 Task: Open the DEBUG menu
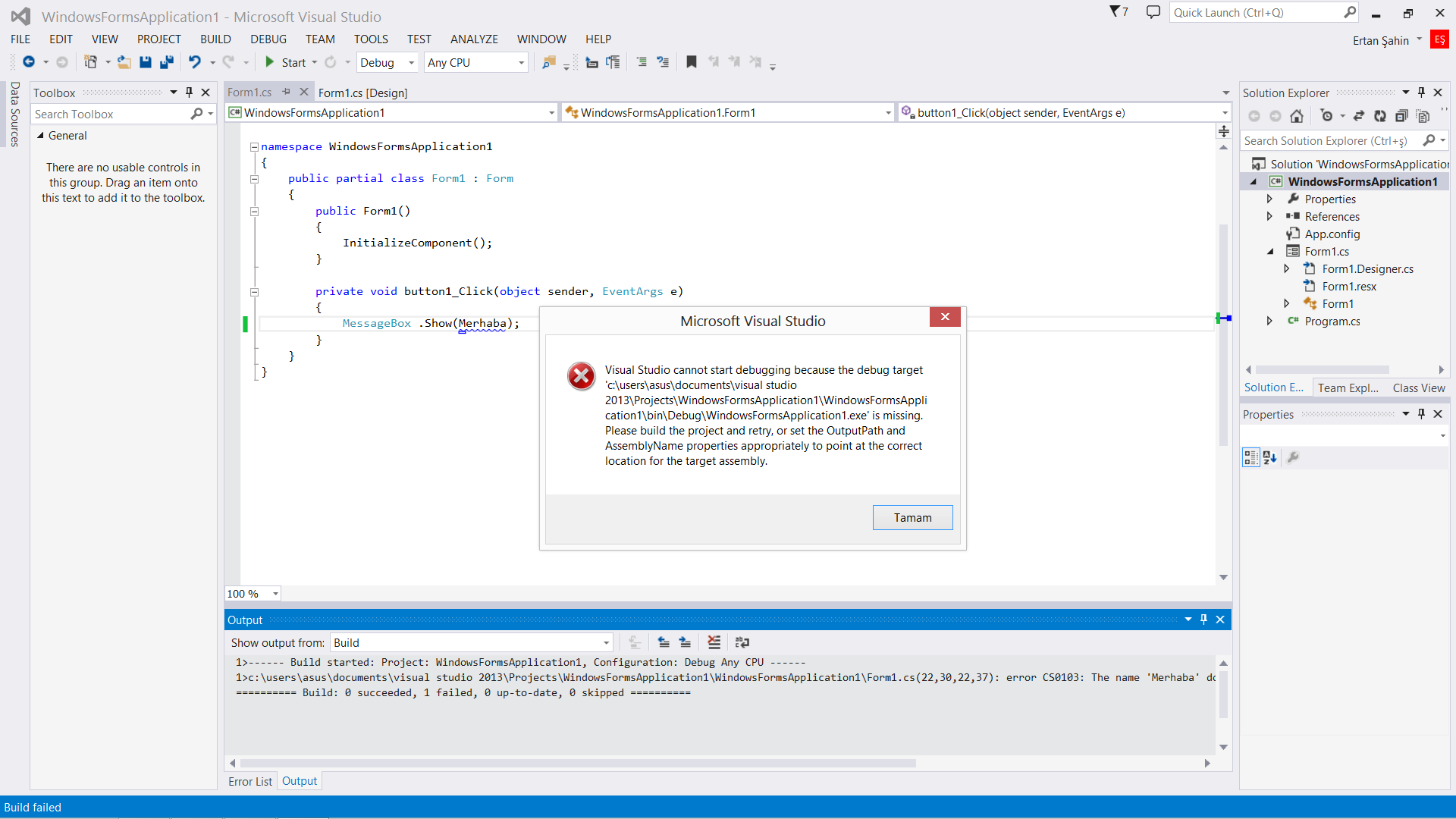[268, 39]
